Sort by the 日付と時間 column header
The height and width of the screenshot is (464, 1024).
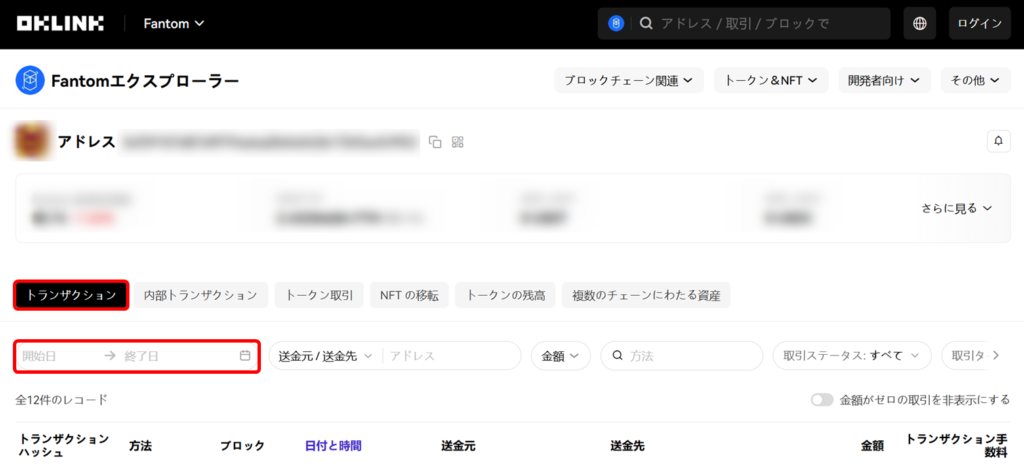pyautogui.click(x=333, y=446)
